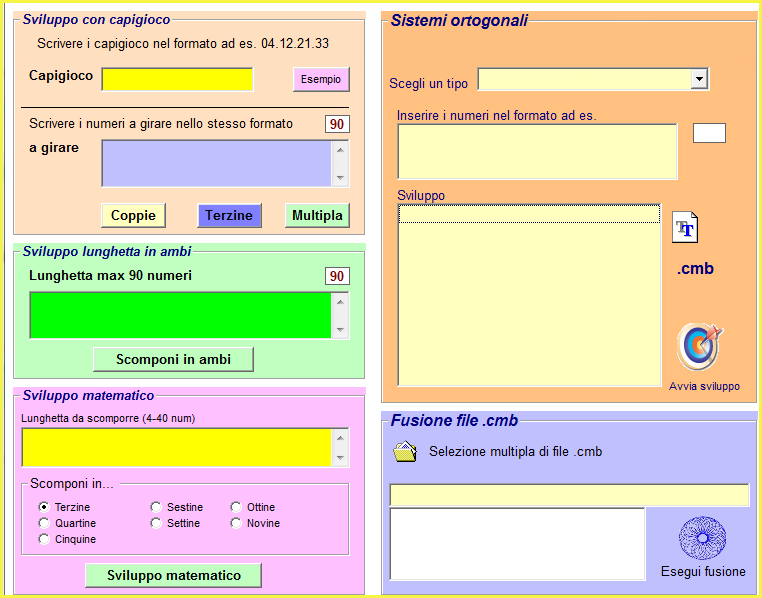
Task: Click the a girare scrollbar down arrow
Action: click(x=340, y=177)
